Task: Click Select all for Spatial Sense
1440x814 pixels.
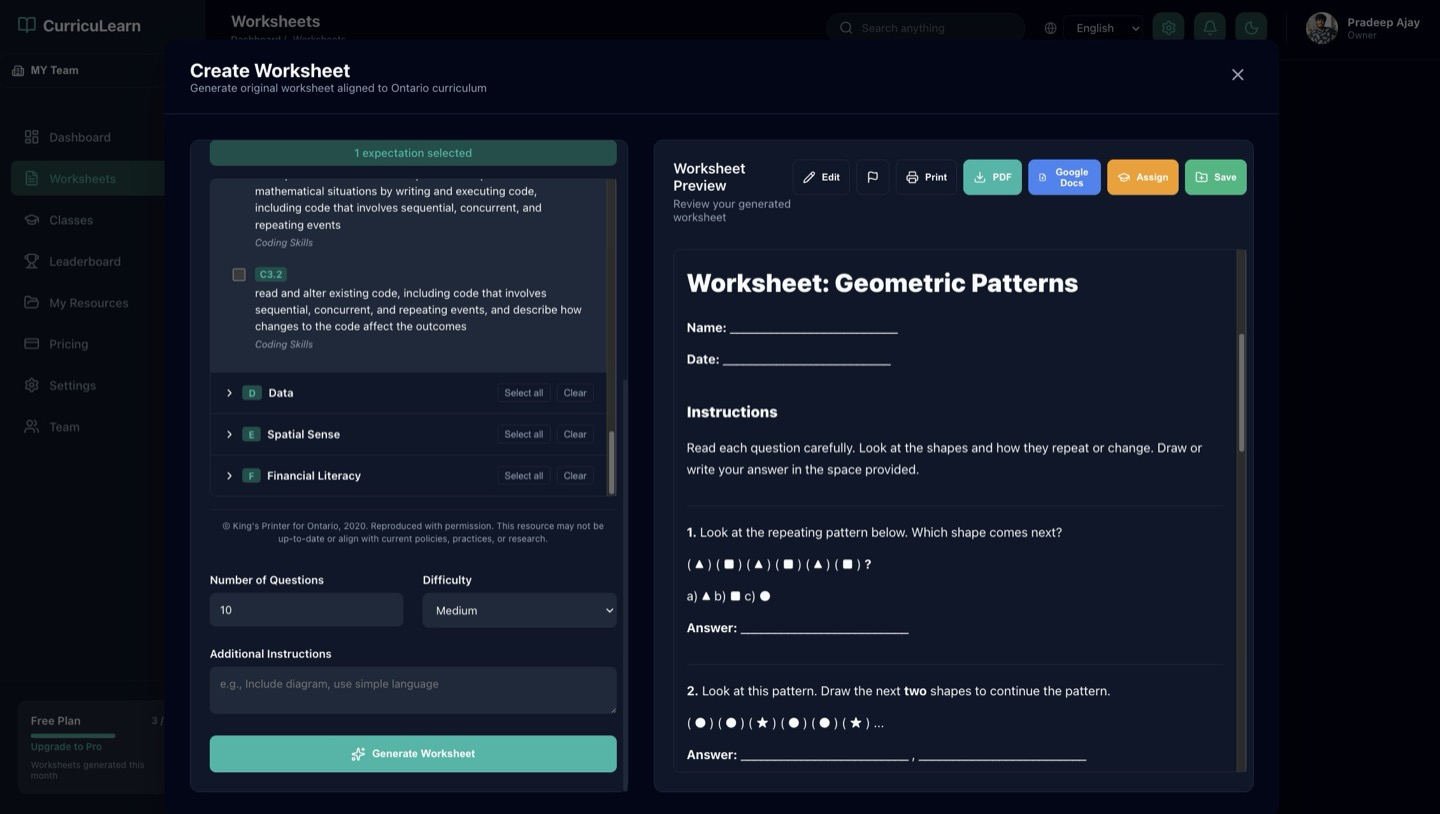Action: 524,434
